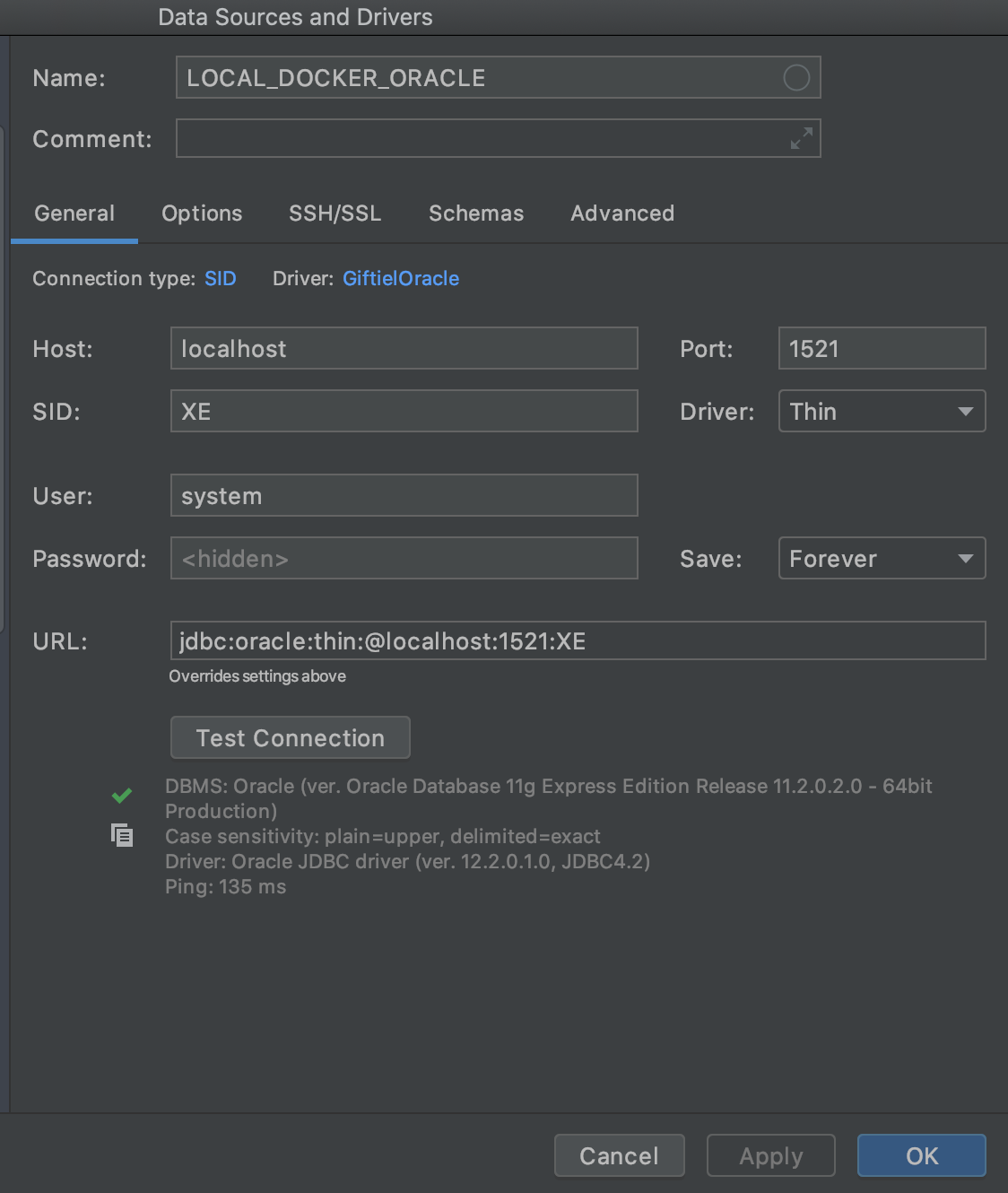Screen dimensions: 1008x1193
Task: Change the SID connection type link
Action: pos(221,279)
